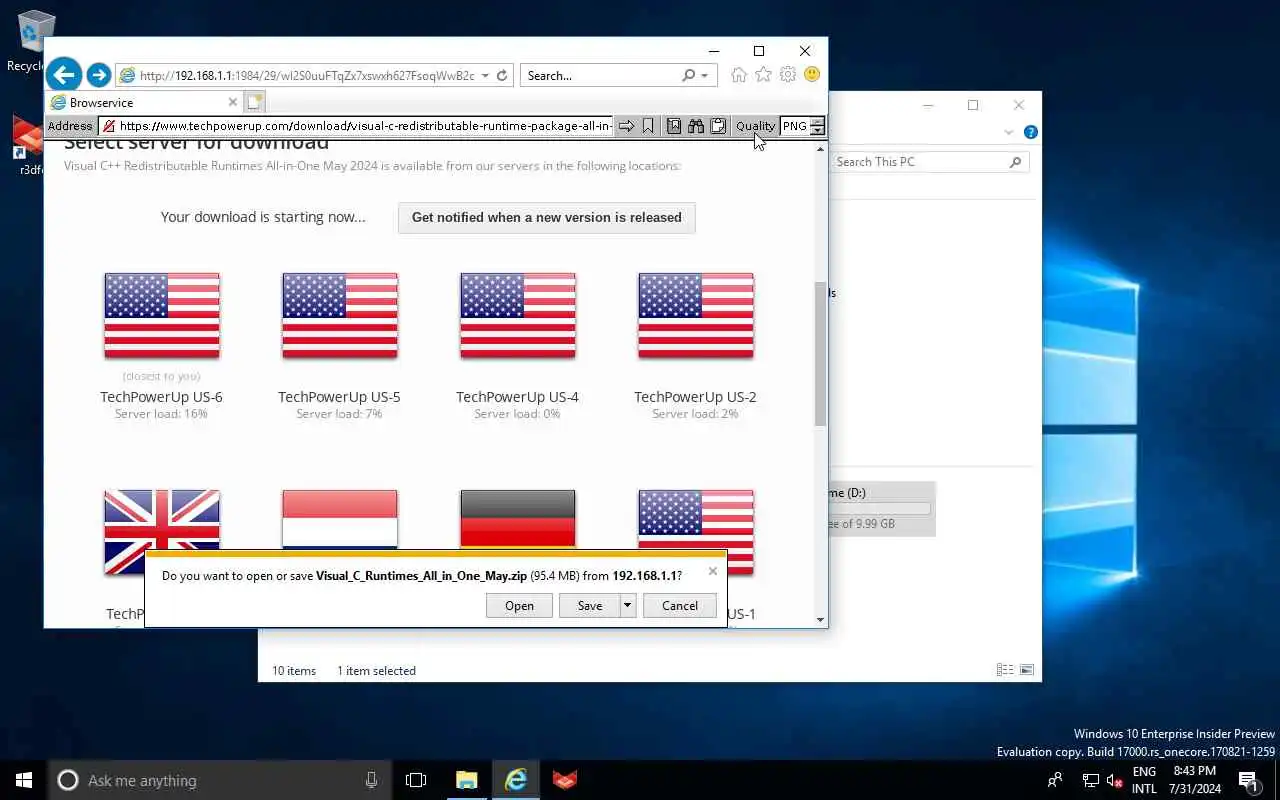The height and width of the screenshot is (800, 1280).
Task: Click the binoculars Find icon
Action: coord(696,126)
